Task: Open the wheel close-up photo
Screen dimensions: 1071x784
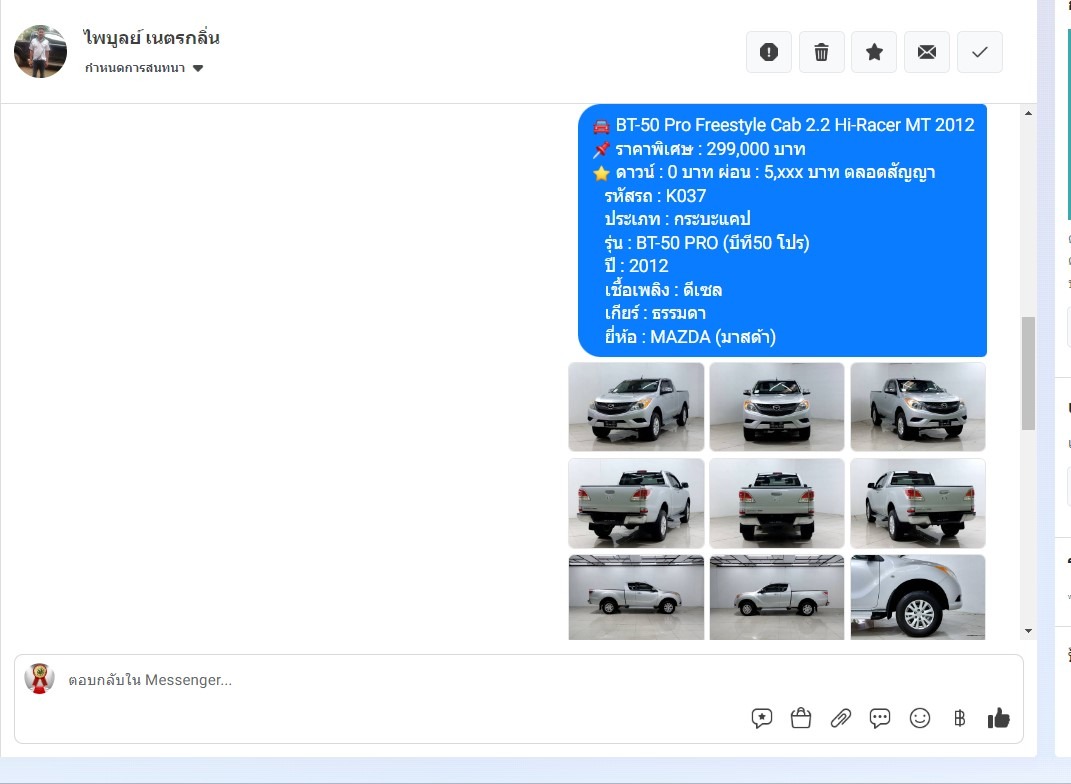Action: (918, 598)
